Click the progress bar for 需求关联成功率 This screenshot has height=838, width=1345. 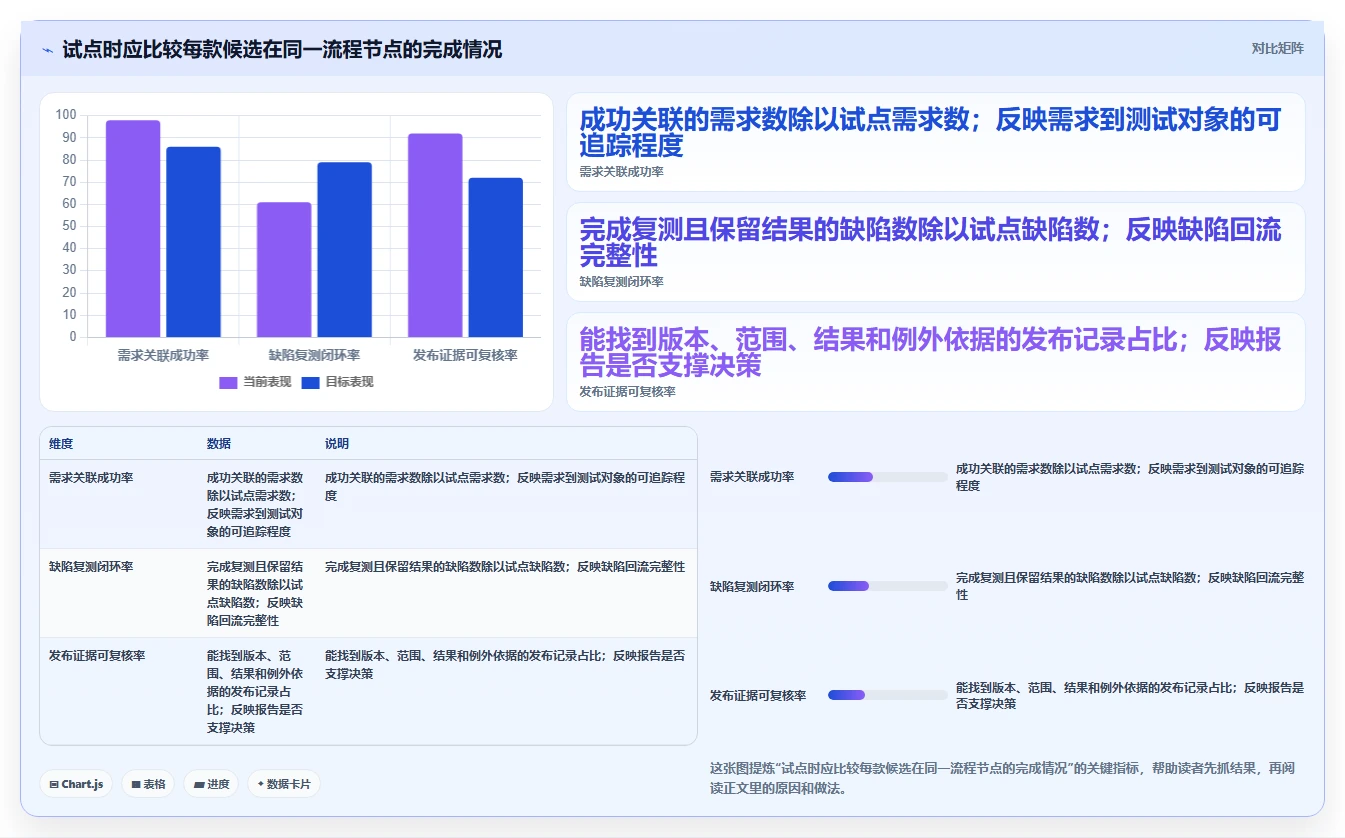point(887,477)
